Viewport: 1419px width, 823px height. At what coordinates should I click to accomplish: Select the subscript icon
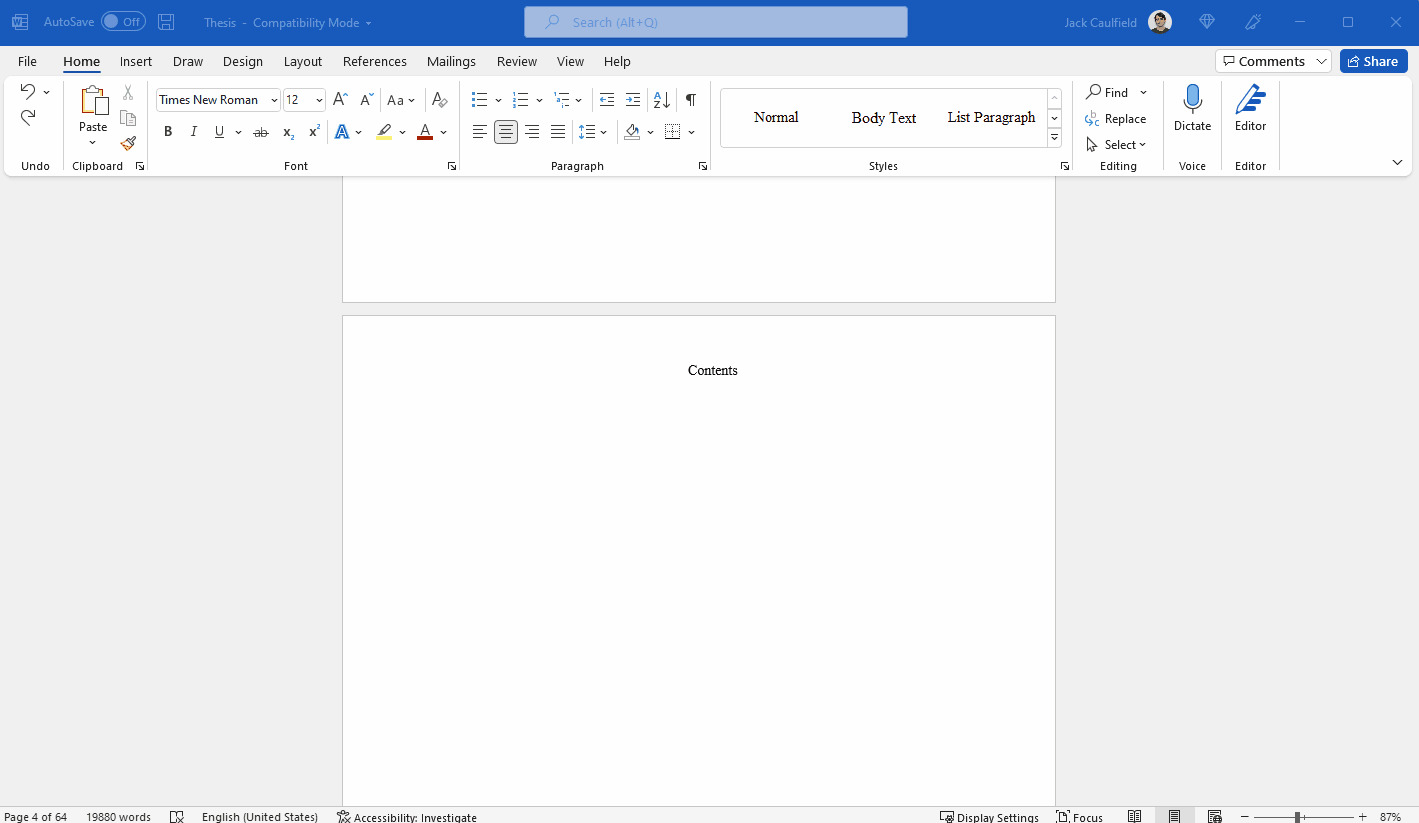287,131
